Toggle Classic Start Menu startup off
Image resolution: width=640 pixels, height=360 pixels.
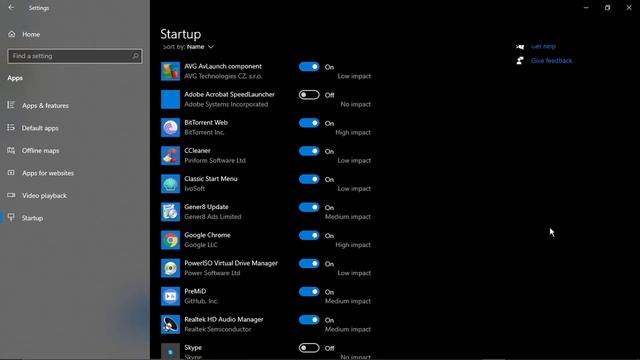point(309,179)
